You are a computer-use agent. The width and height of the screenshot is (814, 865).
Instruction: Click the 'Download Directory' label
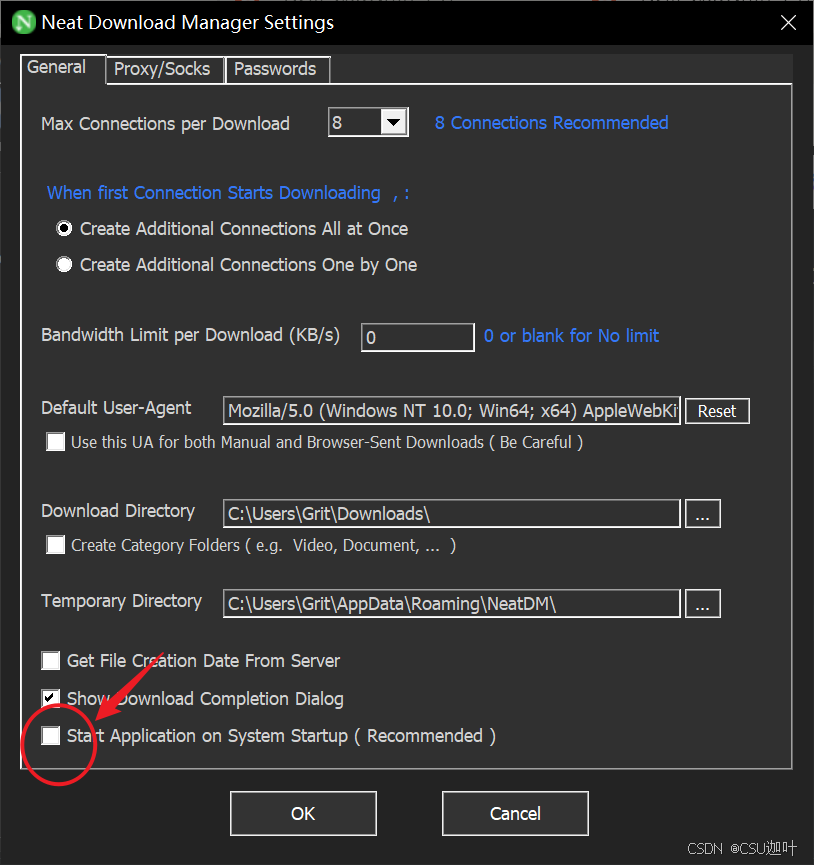[x=118, y=511]
